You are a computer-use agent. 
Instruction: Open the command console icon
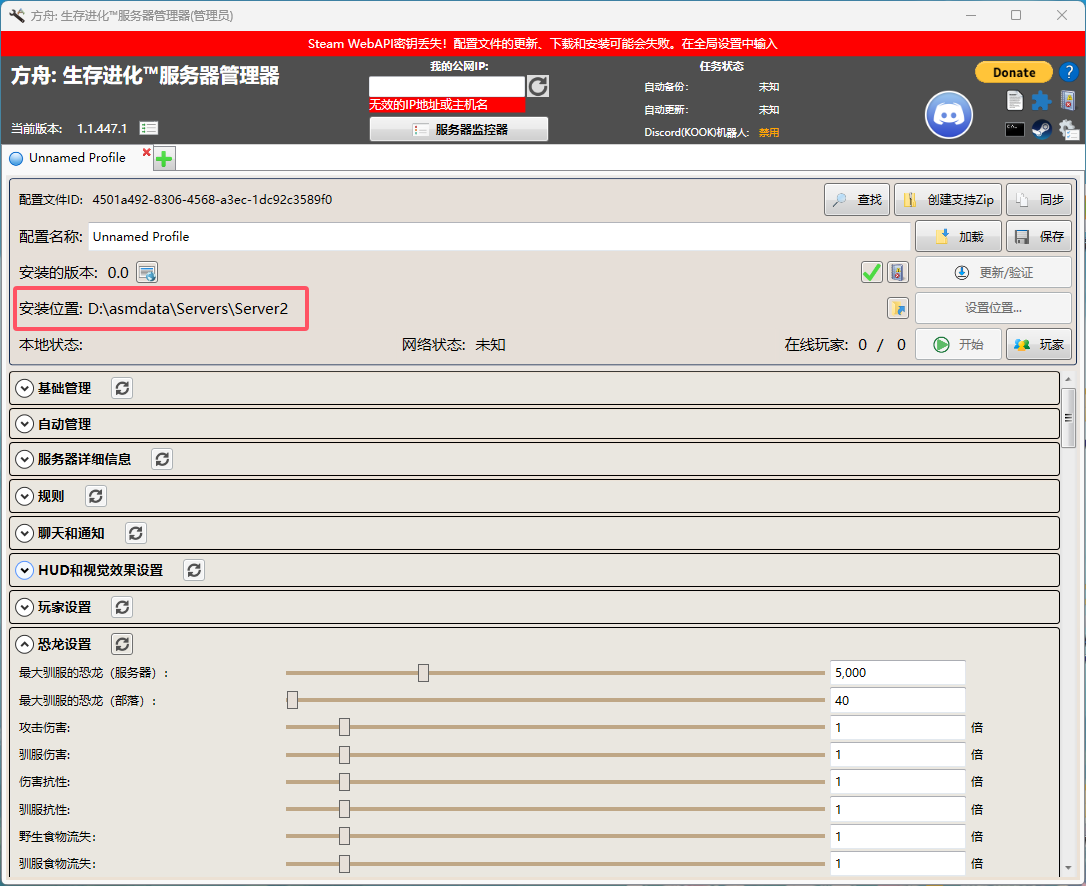[1015, 129]
